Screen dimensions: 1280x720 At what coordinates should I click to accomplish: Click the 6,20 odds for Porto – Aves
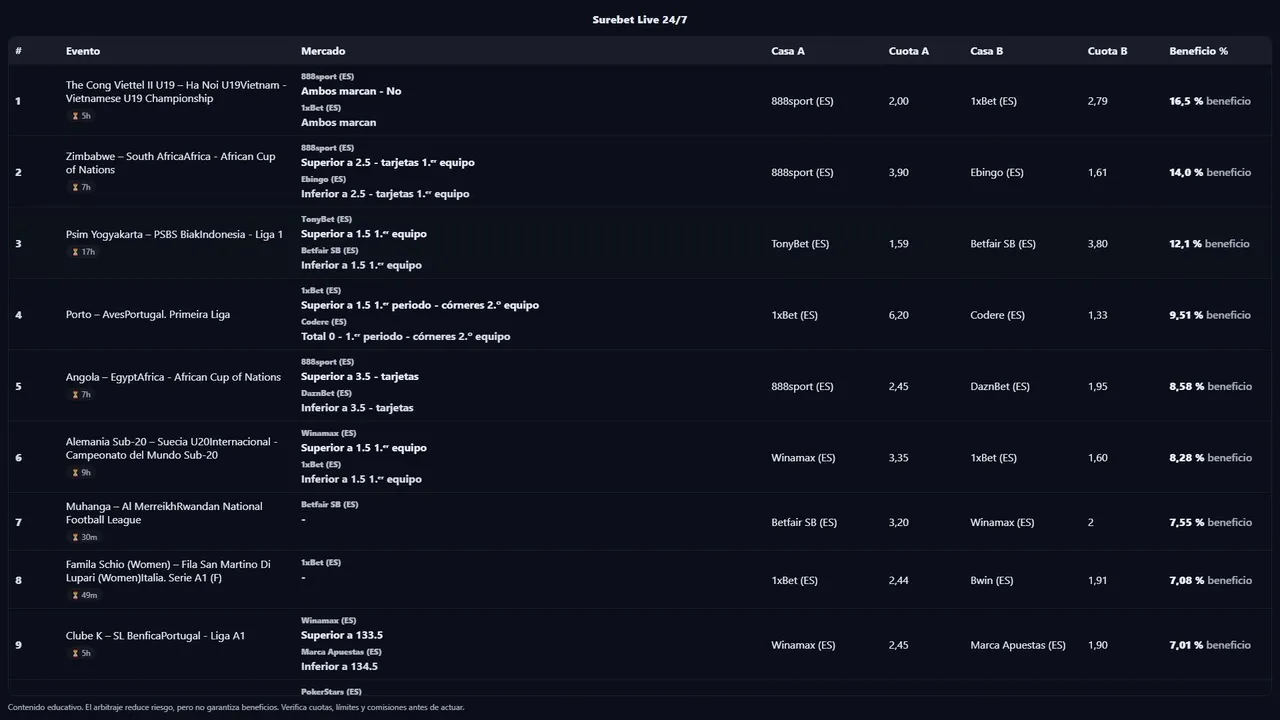899,315
